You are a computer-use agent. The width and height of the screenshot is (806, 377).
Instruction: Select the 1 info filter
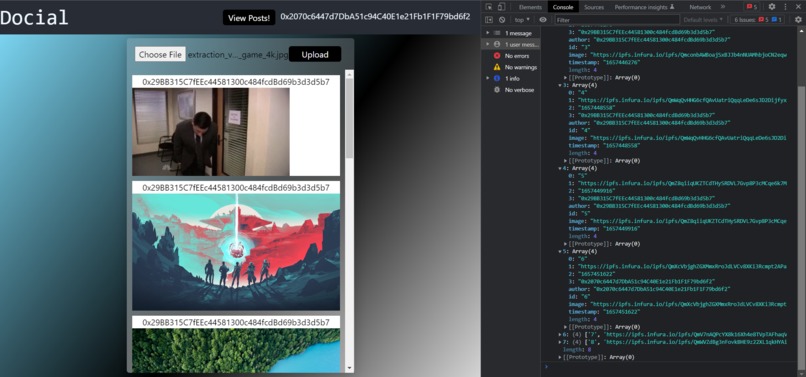(x=507, y=78)
